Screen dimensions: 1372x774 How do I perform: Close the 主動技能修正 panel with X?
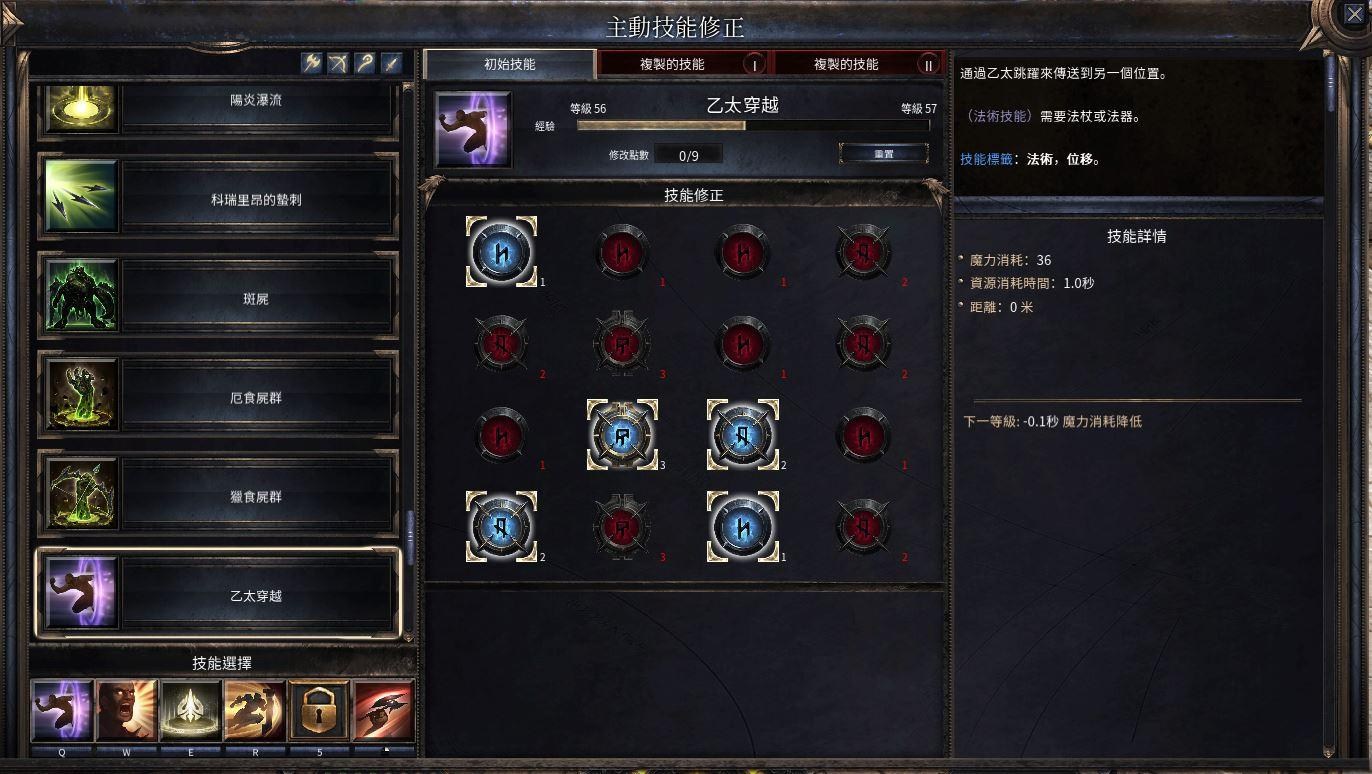(1352, 15)
